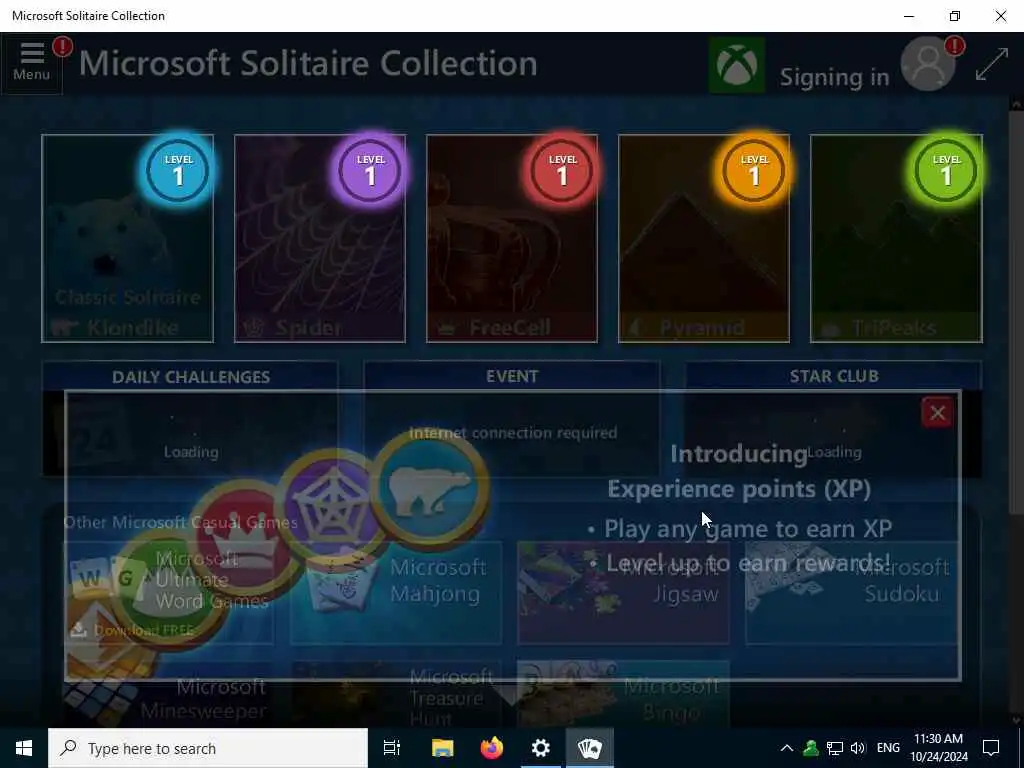Toggle fullscreen with the diagonal arrows icon
Image resolution: width=1024 pixels, height=768 pixels.
tap(991, 65)
